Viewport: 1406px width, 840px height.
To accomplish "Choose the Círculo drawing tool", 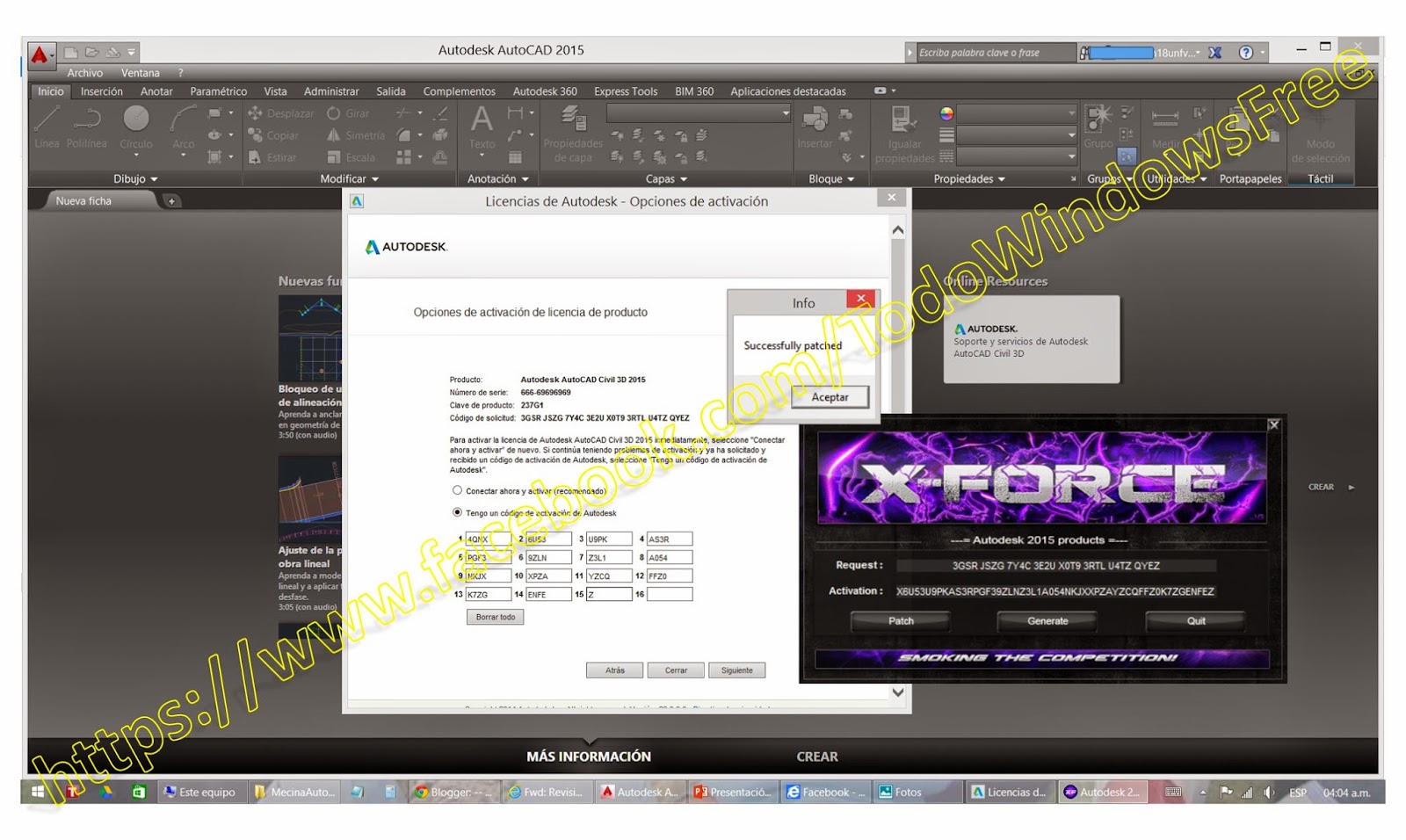I will coord(135,126).
